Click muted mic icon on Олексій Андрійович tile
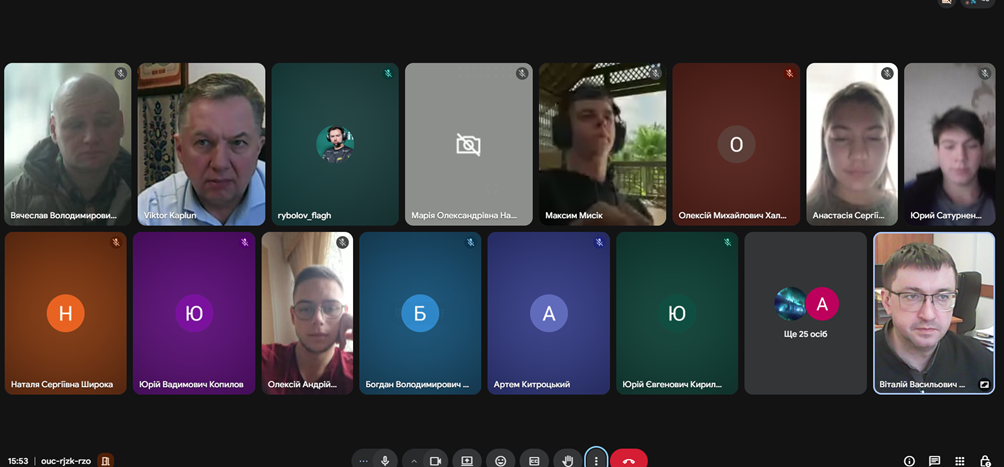 point(343,242)
